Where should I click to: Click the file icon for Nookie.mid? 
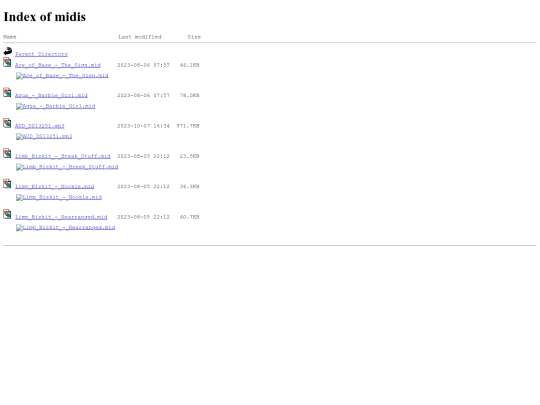click(7, 184)
